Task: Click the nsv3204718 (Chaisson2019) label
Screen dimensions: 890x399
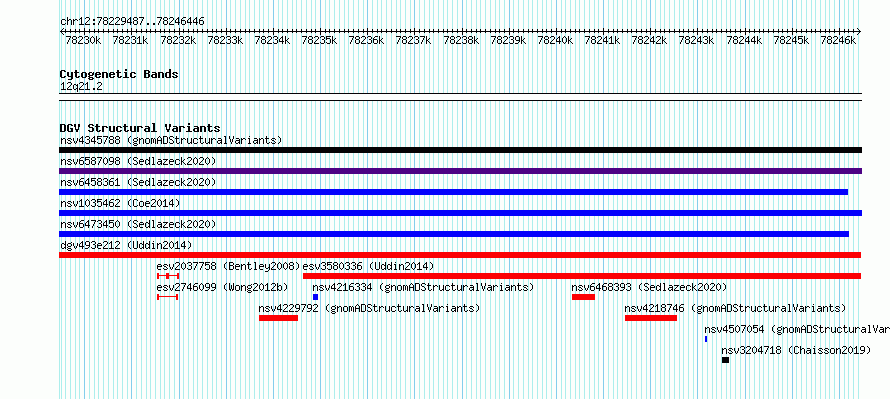Action: (796, 350)
